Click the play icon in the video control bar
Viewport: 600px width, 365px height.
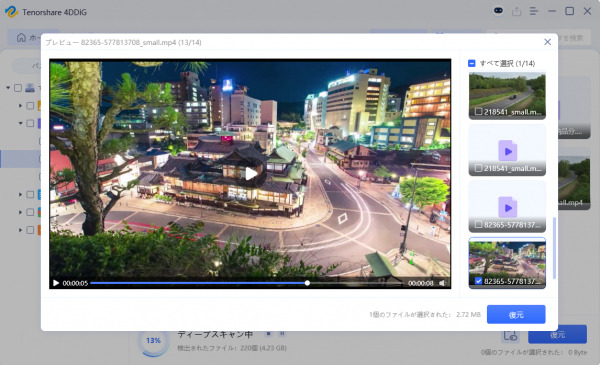pos(56,283)
